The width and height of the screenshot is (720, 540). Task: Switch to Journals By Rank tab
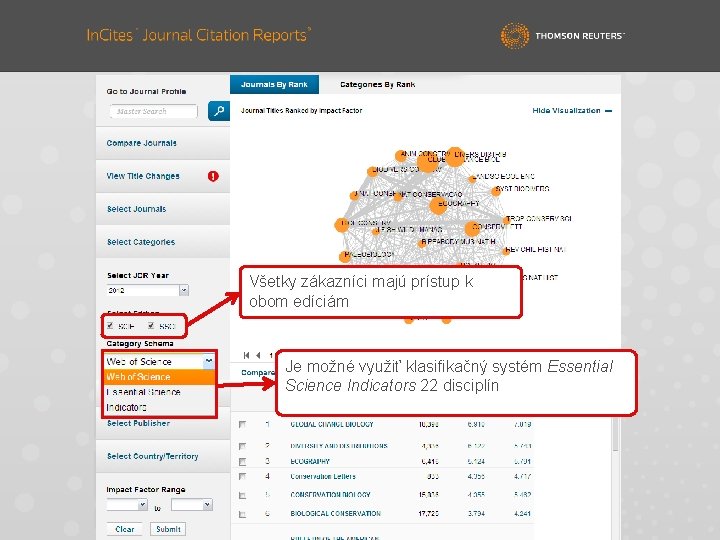coord(274,84)
